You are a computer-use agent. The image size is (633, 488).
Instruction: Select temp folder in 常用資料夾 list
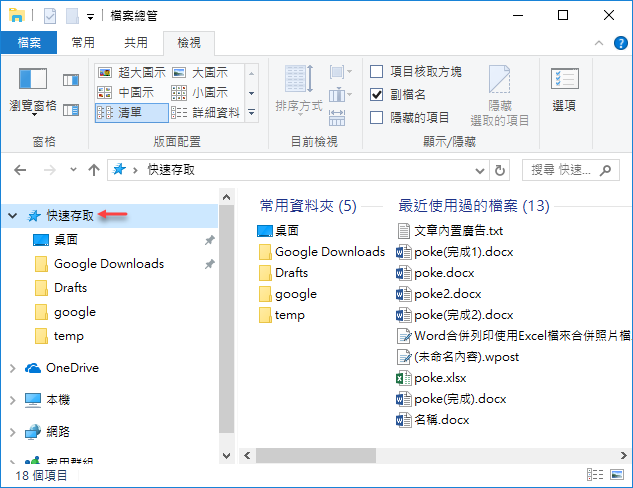[282, 315]
